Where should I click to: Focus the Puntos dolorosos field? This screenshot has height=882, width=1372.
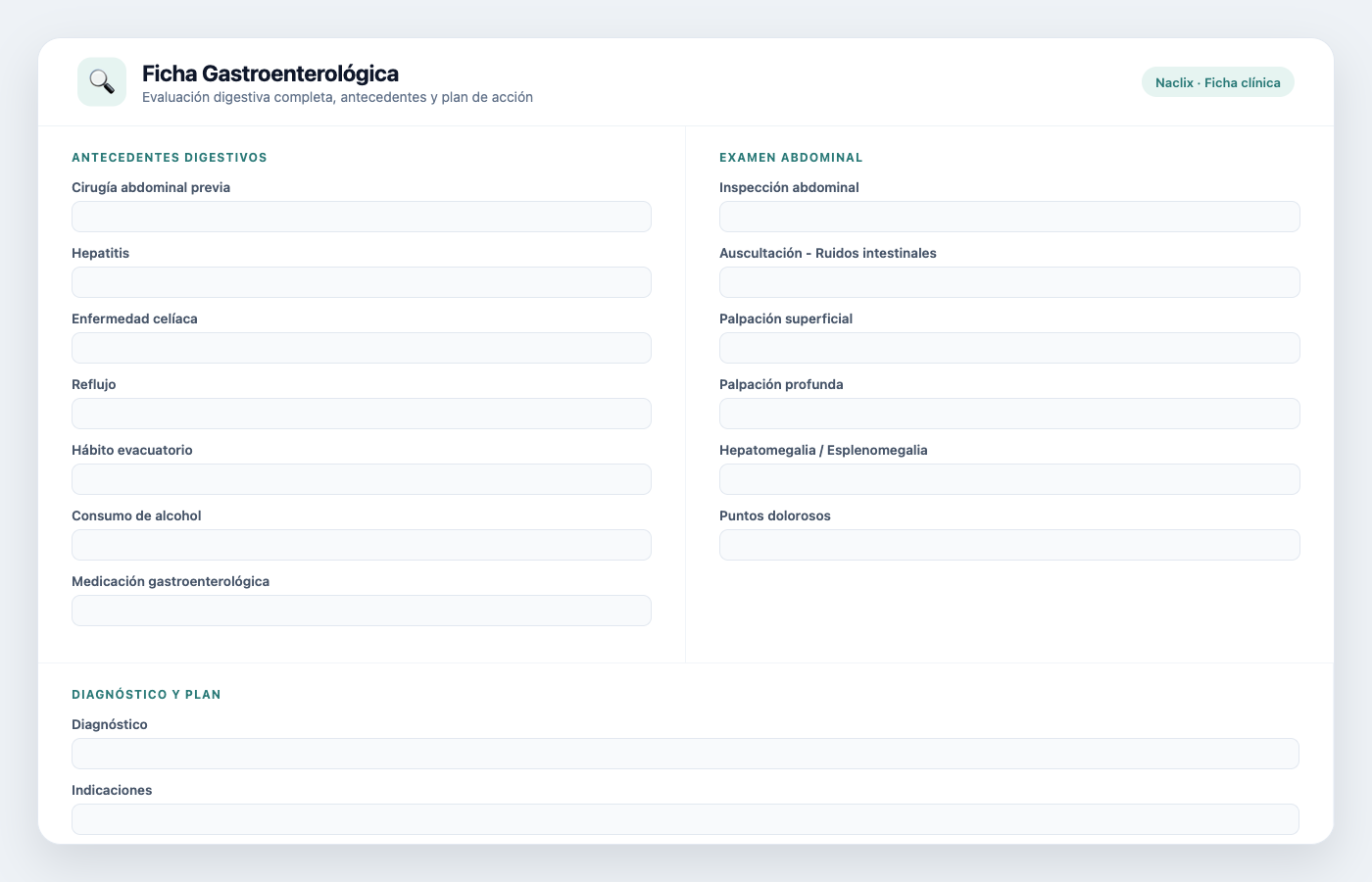tap(1009, 545)
